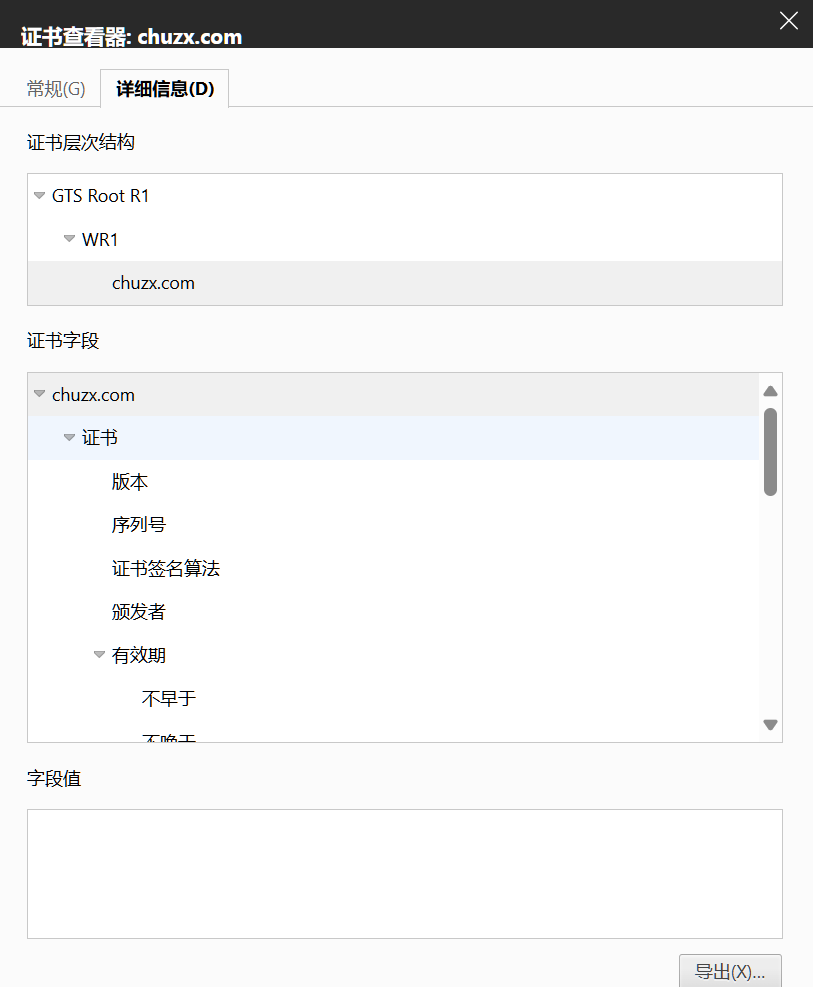Collapse the 证书 tree arrow
The image size is (813, 987).
pyautogui.click(x=69, y=438)
